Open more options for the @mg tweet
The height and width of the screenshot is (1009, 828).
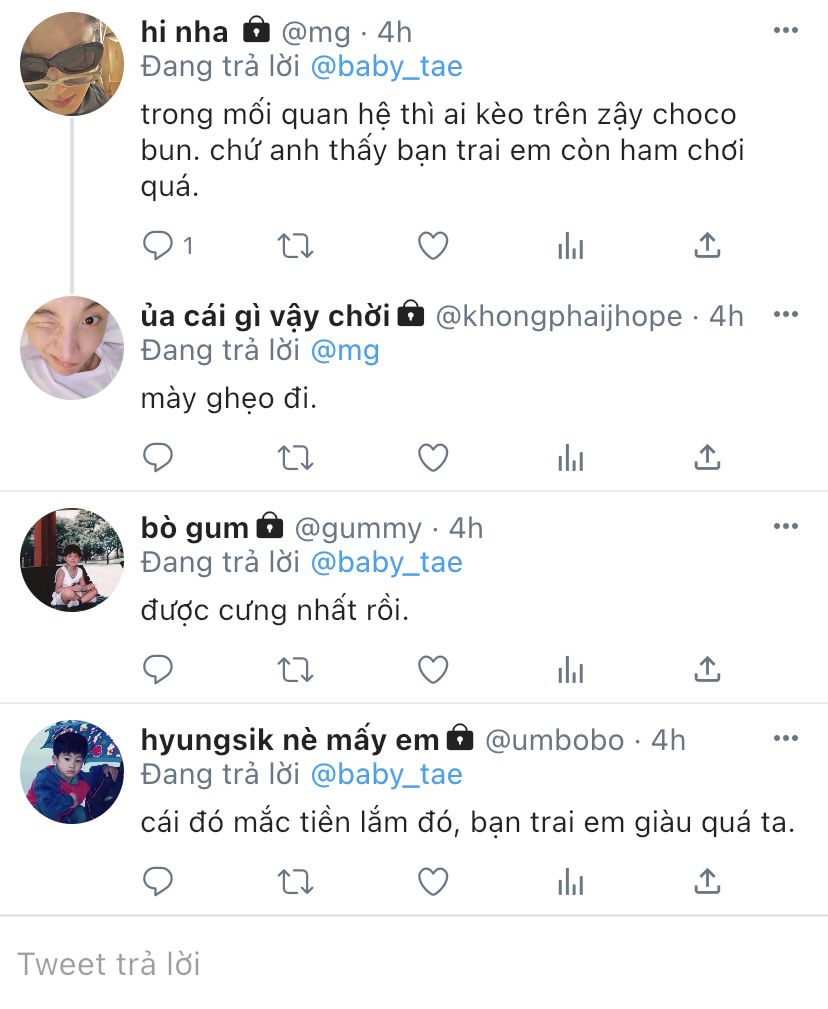coord(786,30)
